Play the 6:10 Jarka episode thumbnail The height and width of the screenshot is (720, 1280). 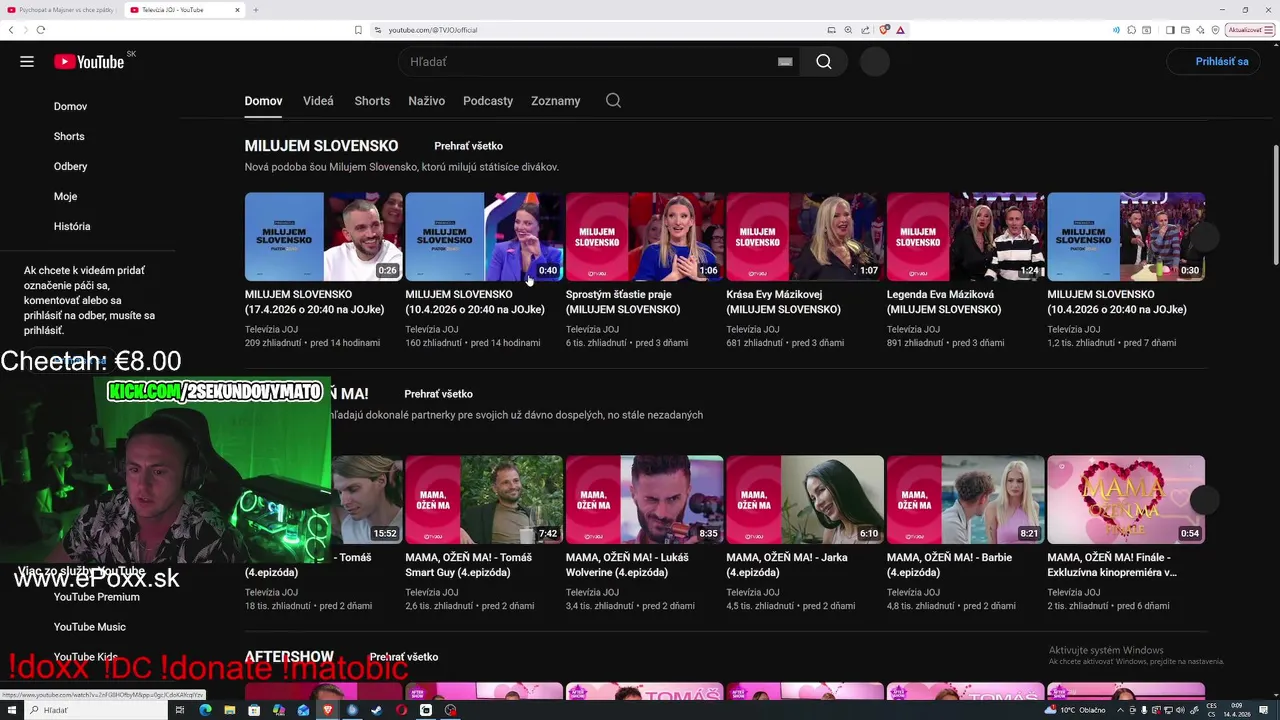pyautogui.click(x=805, y=500)
